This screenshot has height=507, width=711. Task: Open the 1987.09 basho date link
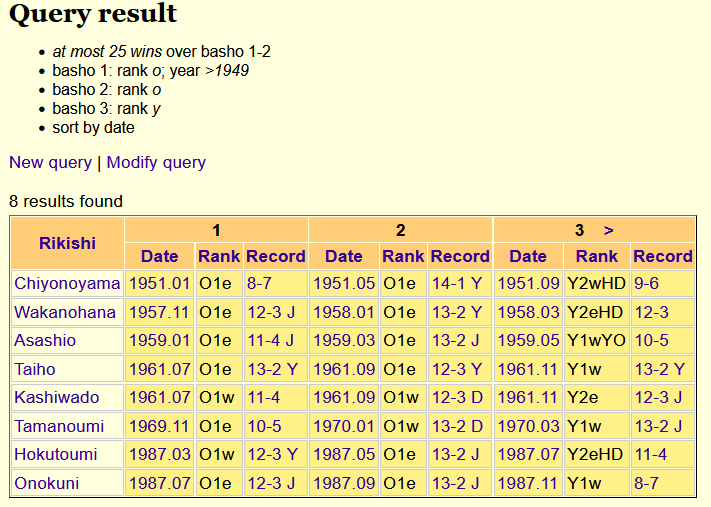tap(344, 483)
